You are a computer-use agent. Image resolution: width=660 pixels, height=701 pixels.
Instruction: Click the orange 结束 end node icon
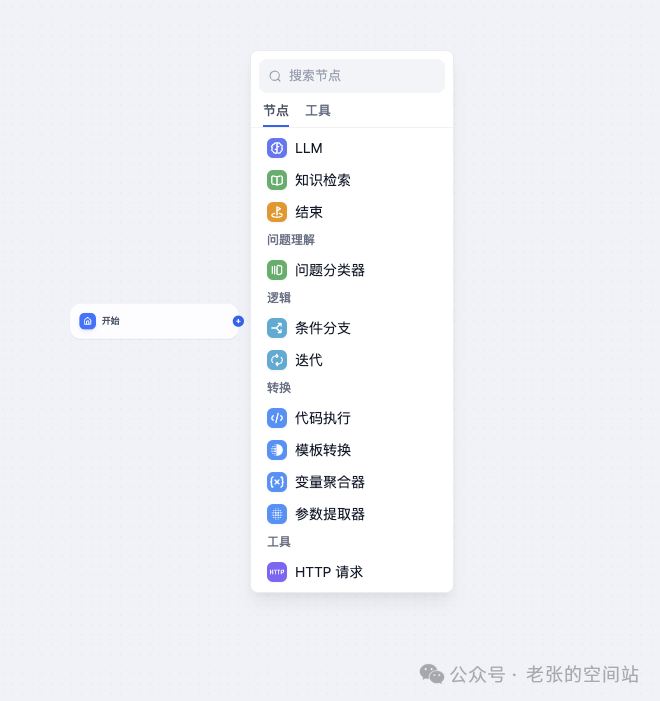277,212
